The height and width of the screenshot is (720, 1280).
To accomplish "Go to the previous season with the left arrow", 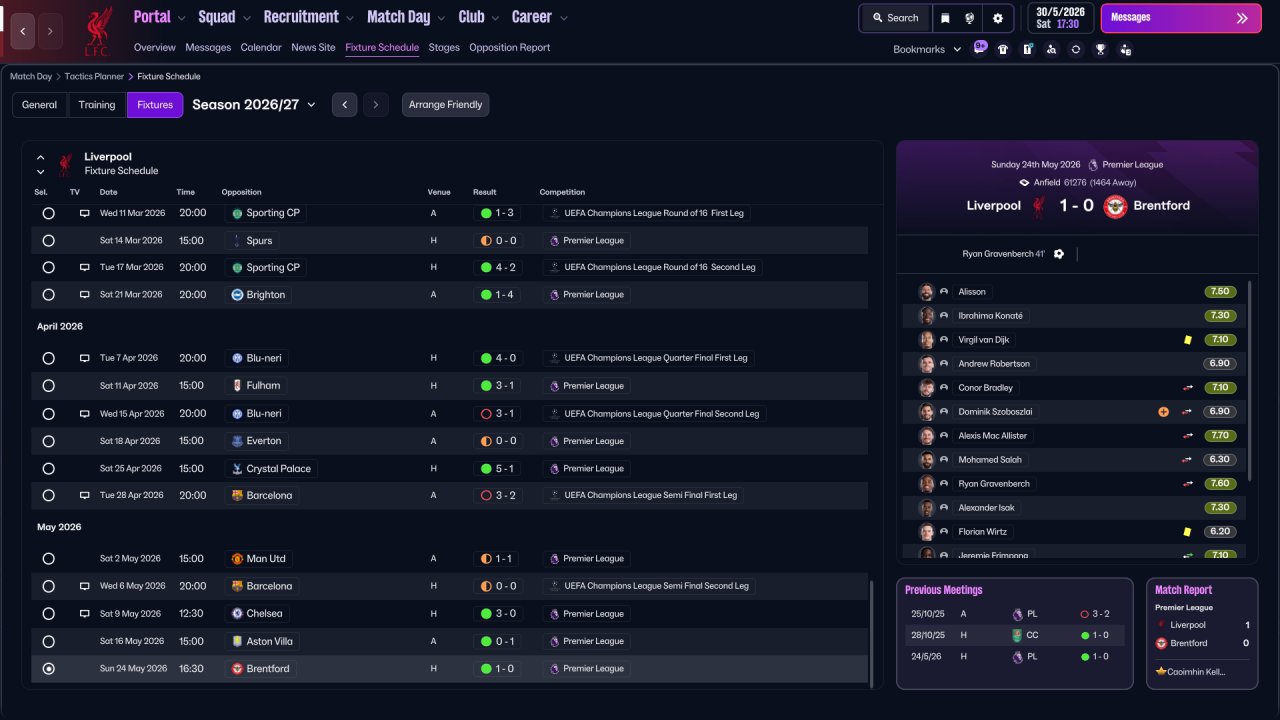I will [344, 105].
